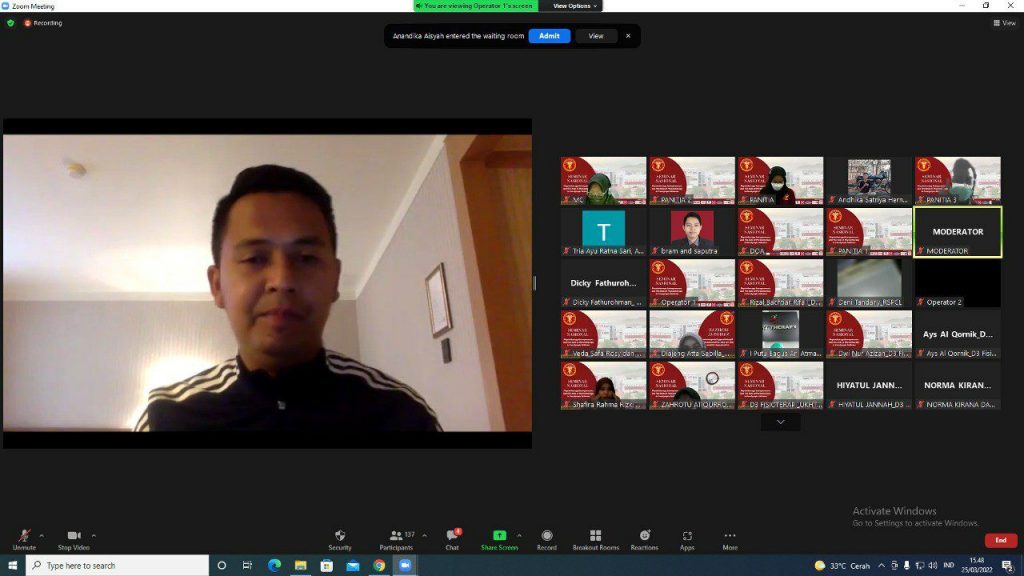Open the Reactions menu

click(644, 539)
